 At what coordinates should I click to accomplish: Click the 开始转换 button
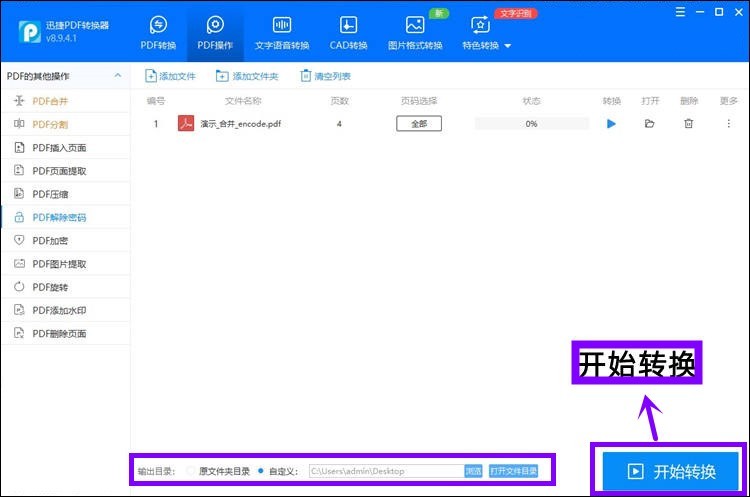pos(670,472)
